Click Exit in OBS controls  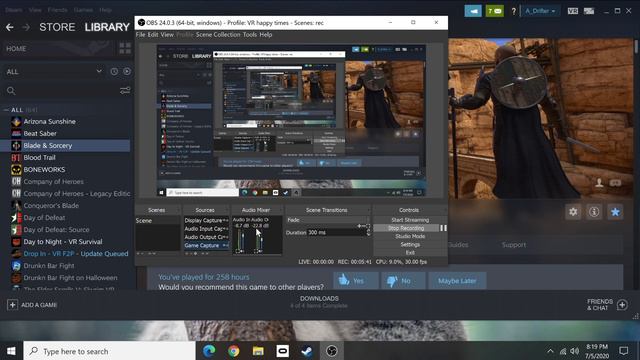410,253
